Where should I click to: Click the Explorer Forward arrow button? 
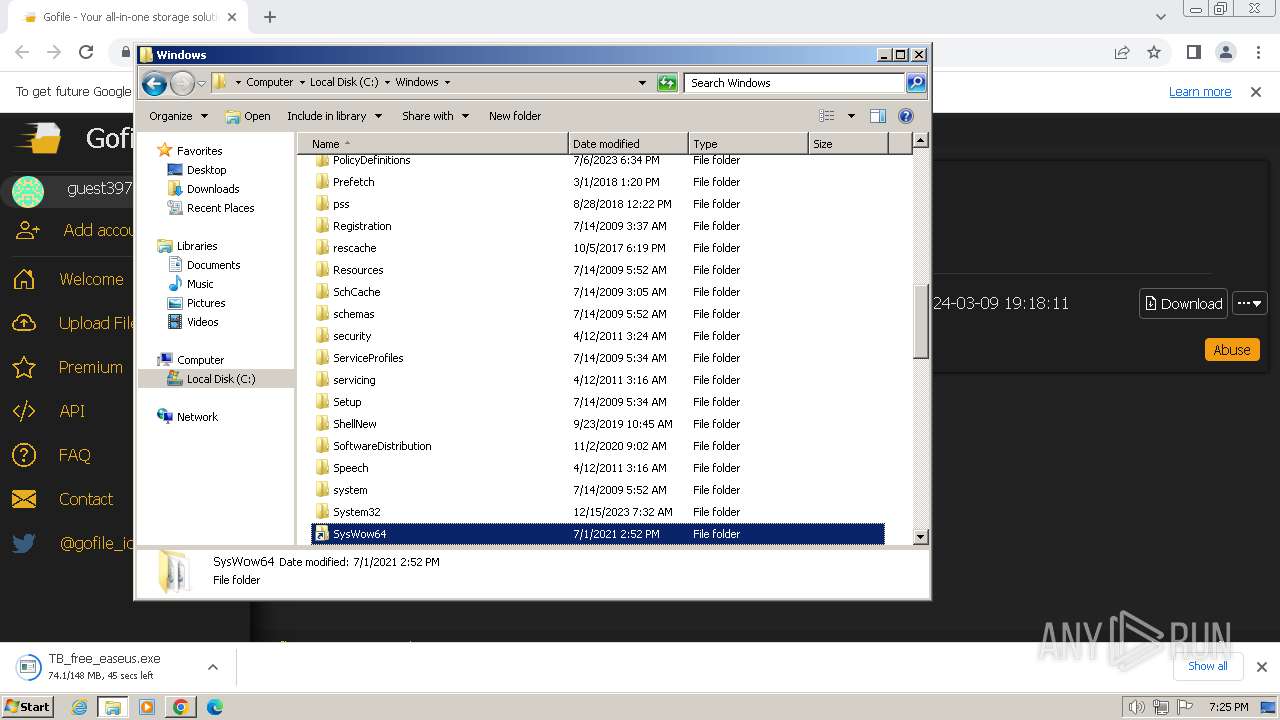pos(182,83)
